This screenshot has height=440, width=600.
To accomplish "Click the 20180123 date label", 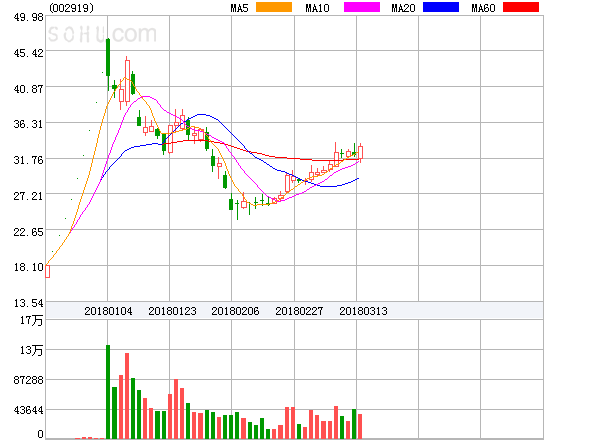I will point(172,311).
